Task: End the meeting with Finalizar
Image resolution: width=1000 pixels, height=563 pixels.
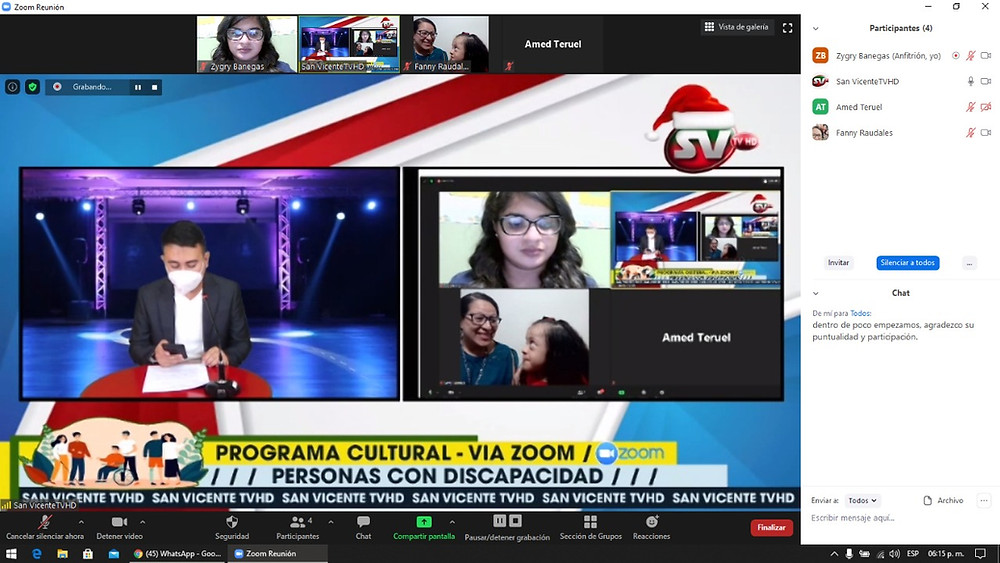Action: [x=772, y=527]
